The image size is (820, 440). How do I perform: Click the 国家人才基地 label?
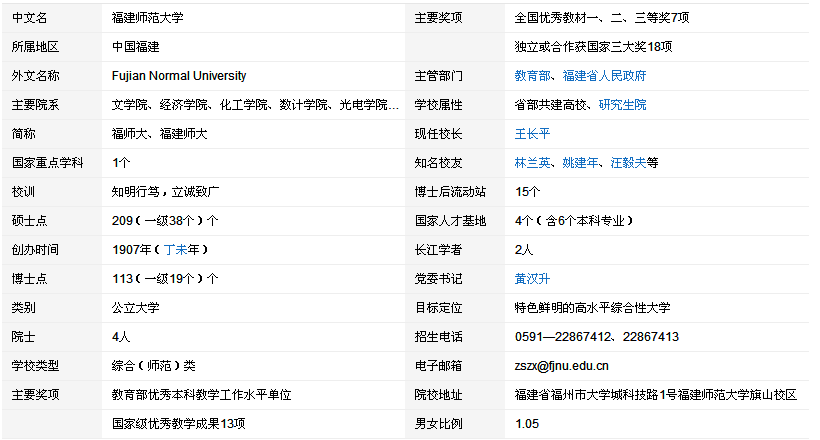click(451, 221)
